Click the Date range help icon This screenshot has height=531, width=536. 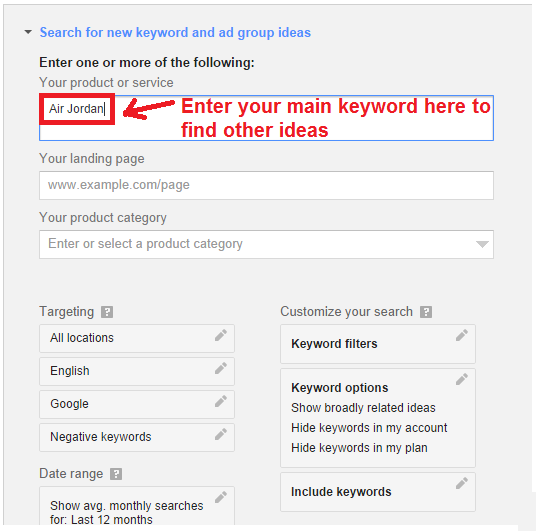pyautogui.click(x=116, y=474)
